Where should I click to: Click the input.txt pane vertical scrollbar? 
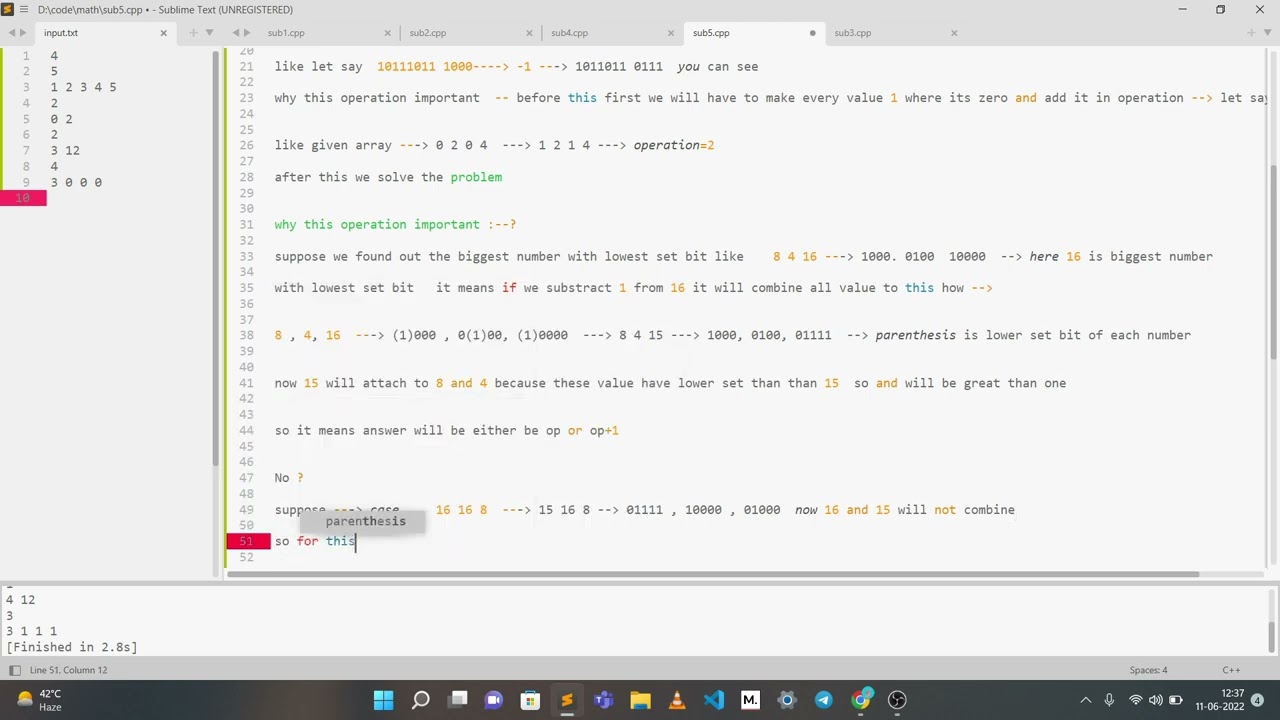coord(215,260)
